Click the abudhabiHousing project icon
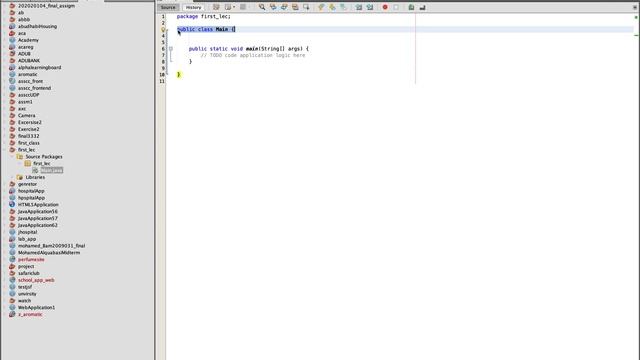The image size is (640, 360). pyautogui.click(x=12, y=26)
